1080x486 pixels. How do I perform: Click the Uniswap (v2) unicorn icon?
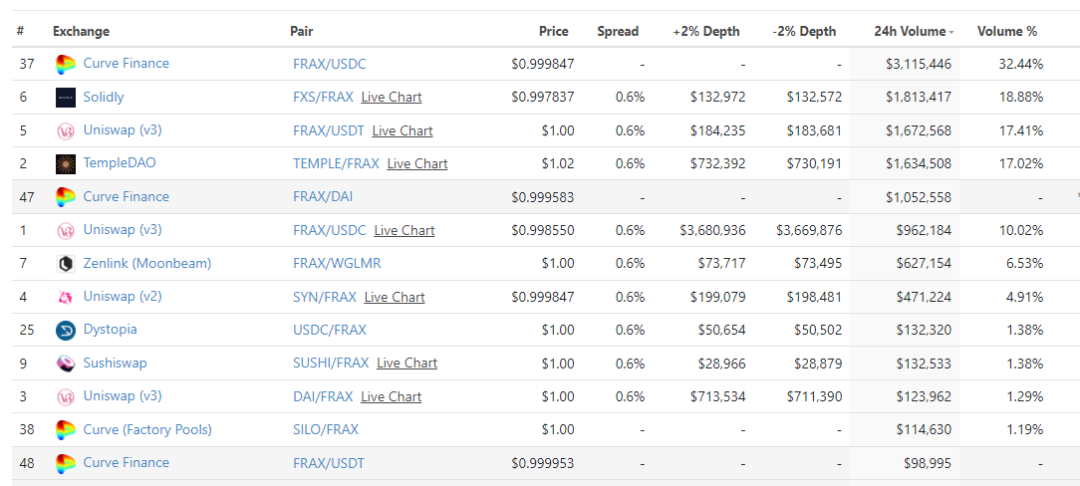pyautogui.click(x=65, y=297)
